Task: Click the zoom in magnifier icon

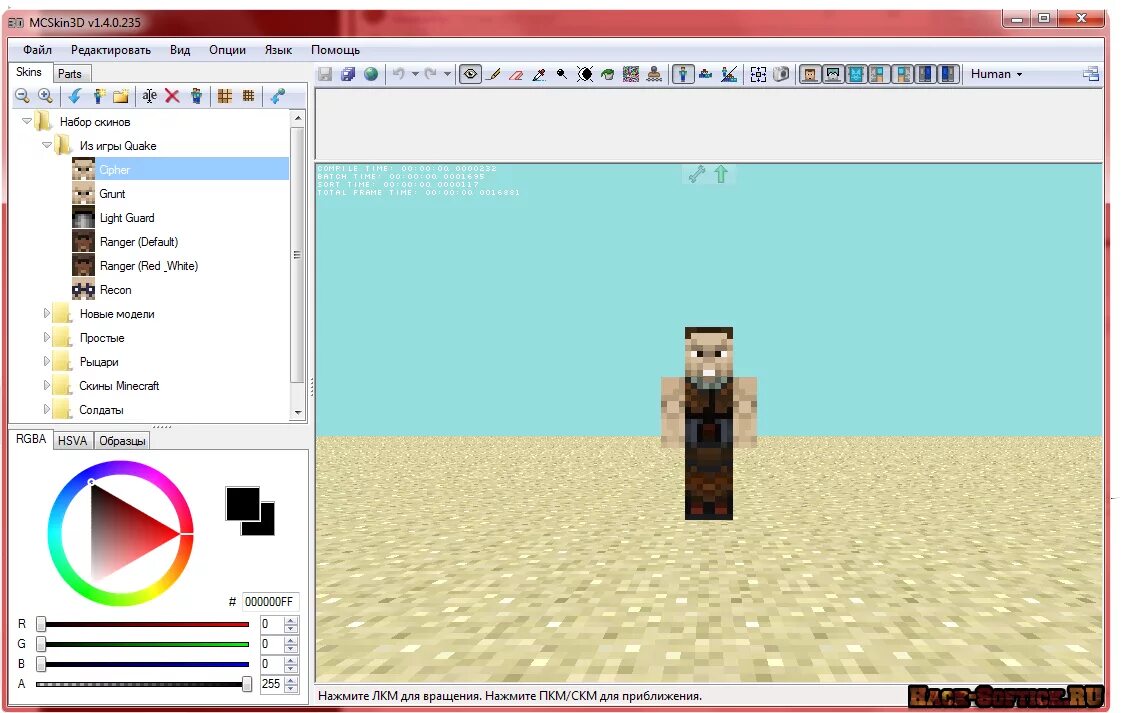Action: (x=45, y=96)
